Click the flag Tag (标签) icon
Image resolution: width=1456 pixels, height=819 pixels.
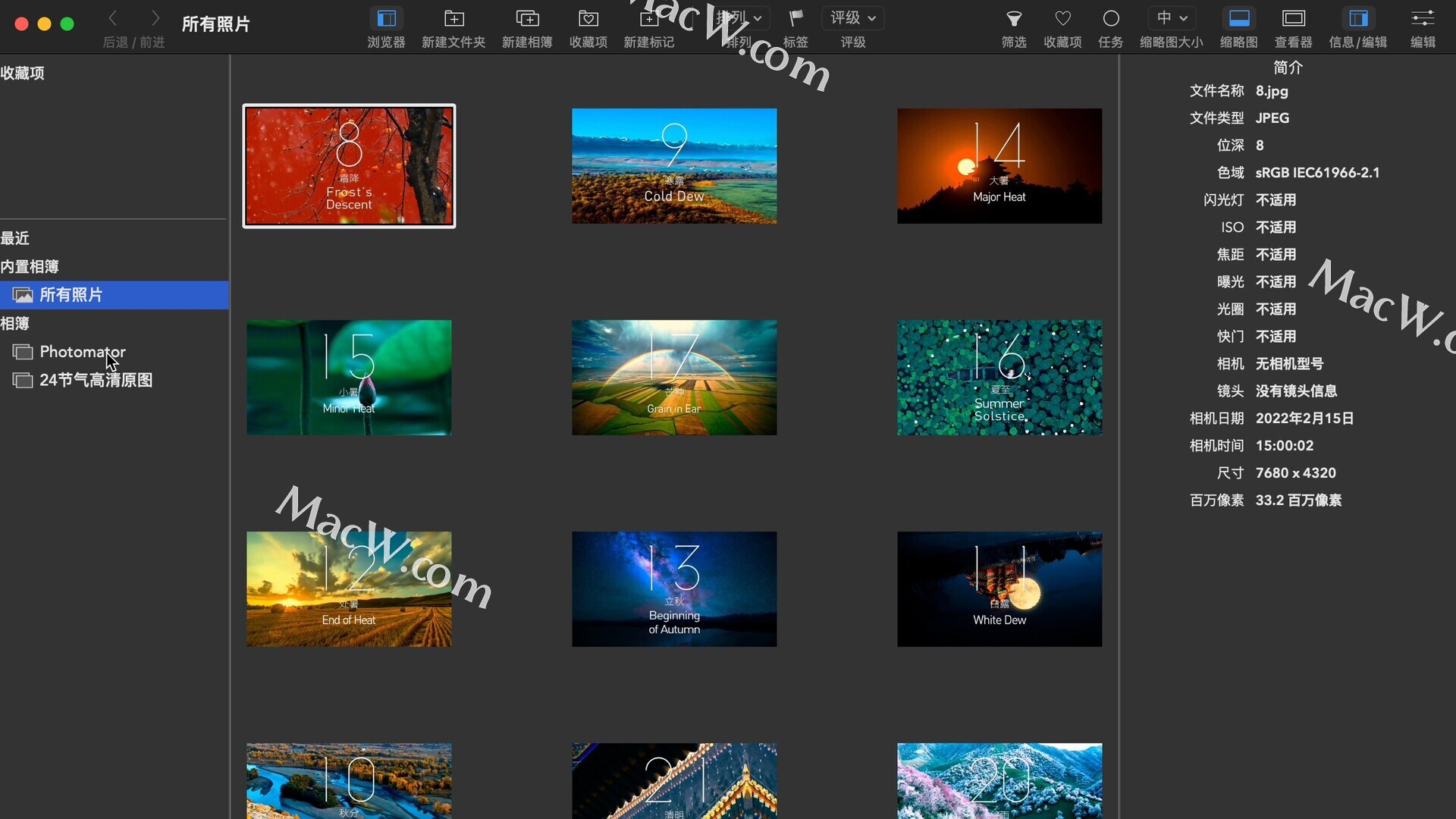[x=795, y=18]
